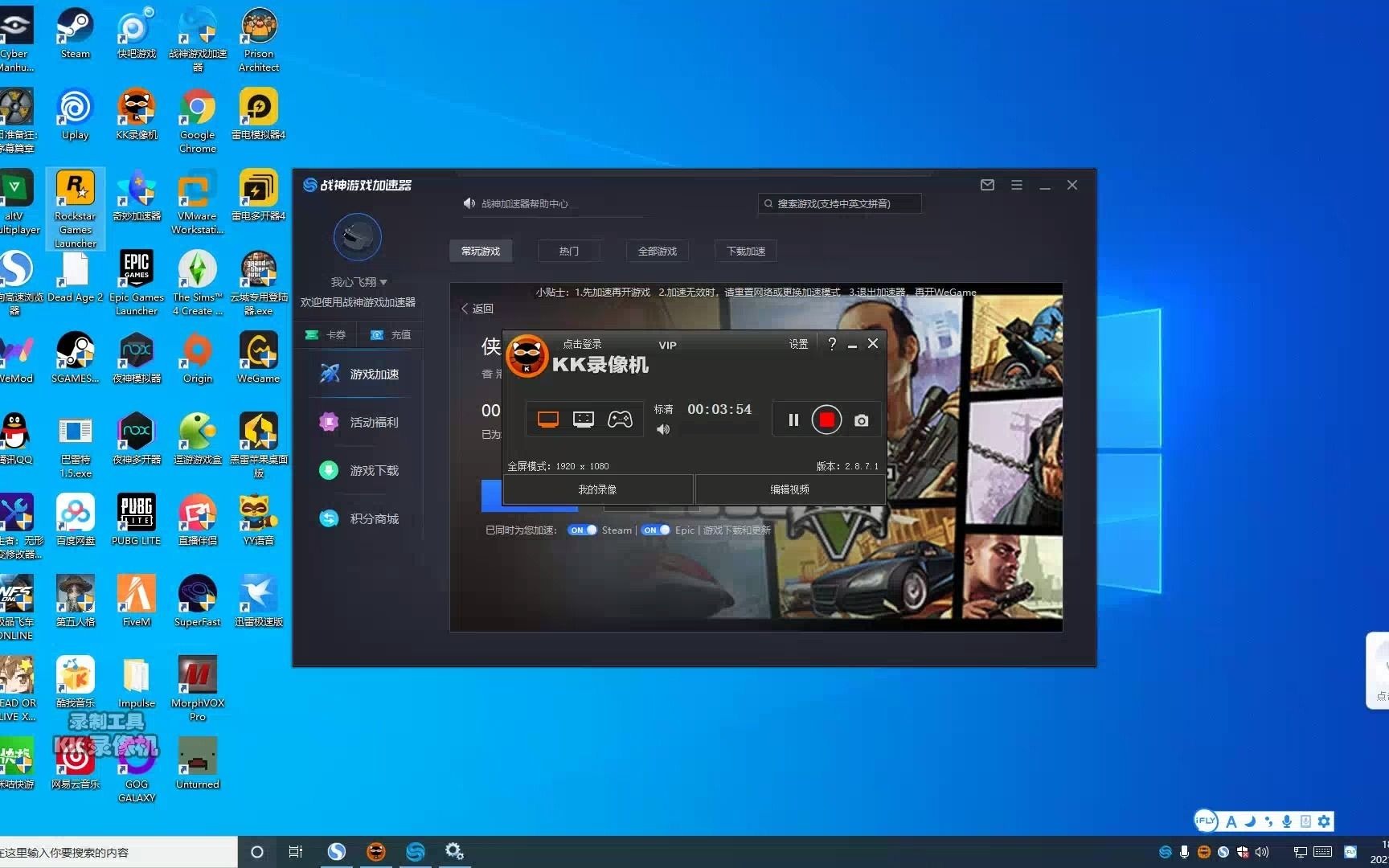The height and width of the screenshot is (868, 1389).
Task: Open Task View on taskbar
Action: (x=296, y=852)
